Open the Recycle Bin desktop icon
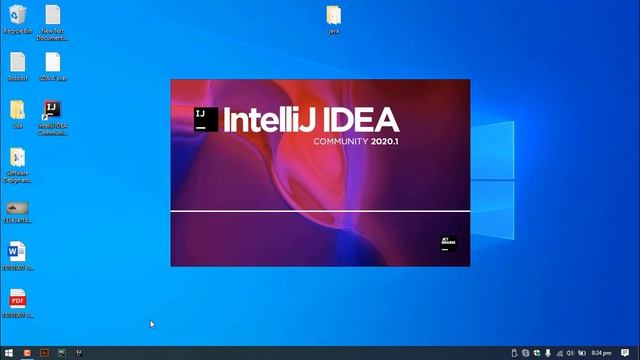640x360 pixels. point(17,19)
